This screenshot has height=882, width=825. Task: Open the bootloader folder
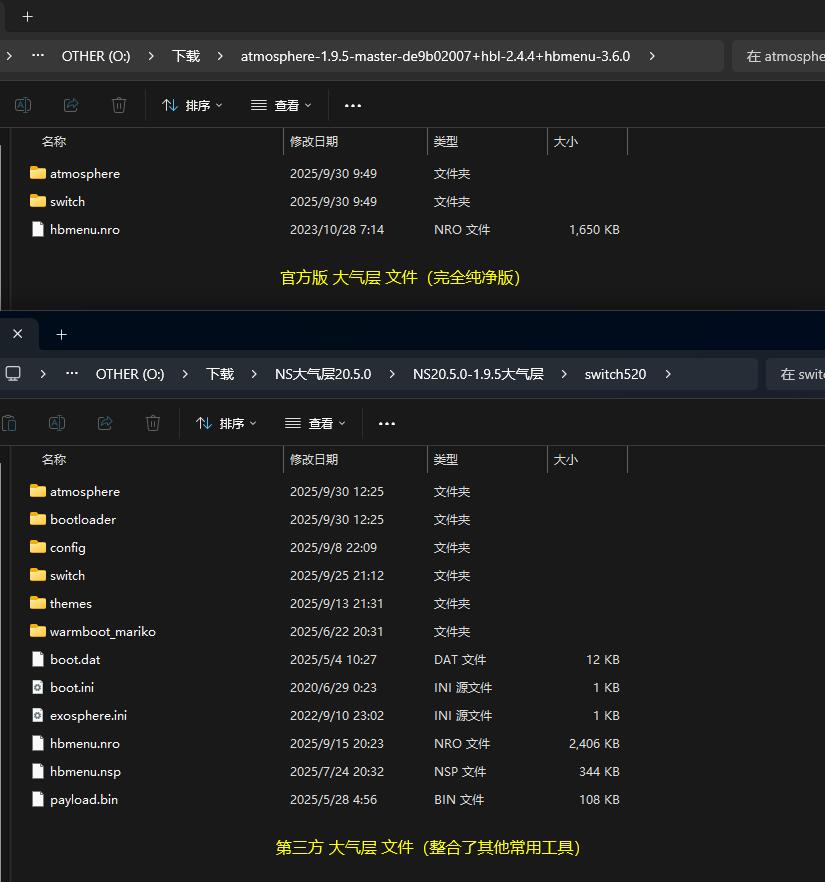(x=82, y=519)
